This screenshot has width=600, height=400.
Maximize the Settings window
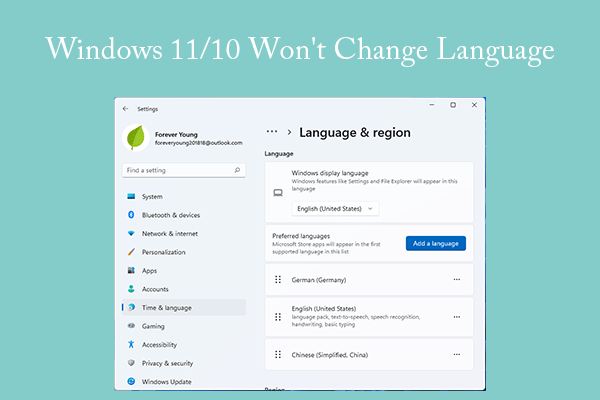(453, 105)
